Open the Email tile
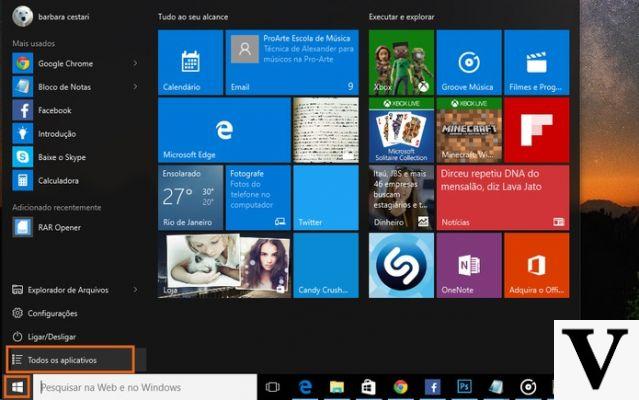This screenshot has height=400, width=639. tap(292, 62)
